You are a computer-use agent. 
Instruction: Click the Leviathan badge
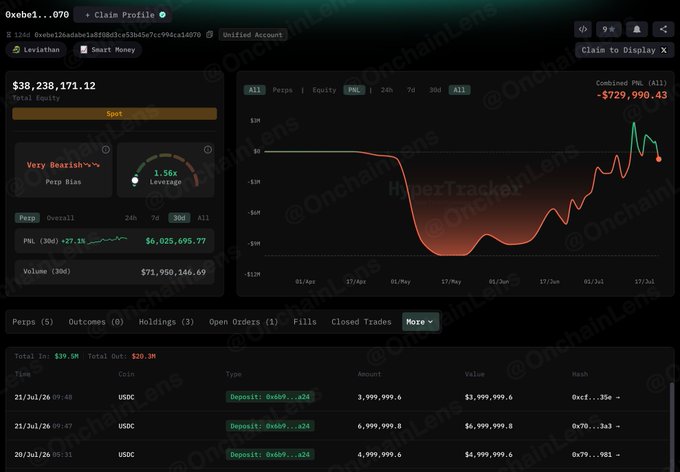tap(36, 50)
